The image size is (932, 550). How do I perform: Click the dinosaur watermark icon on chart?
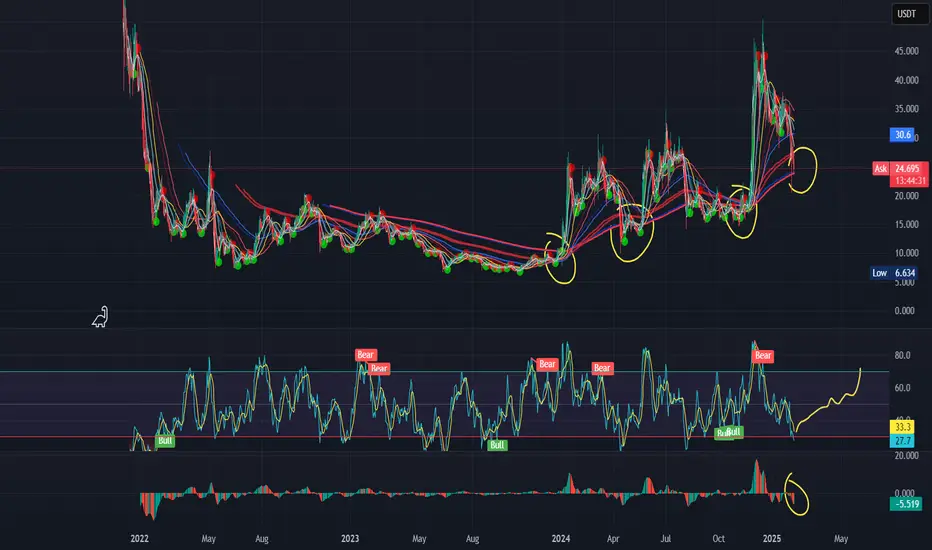(100, 317)
